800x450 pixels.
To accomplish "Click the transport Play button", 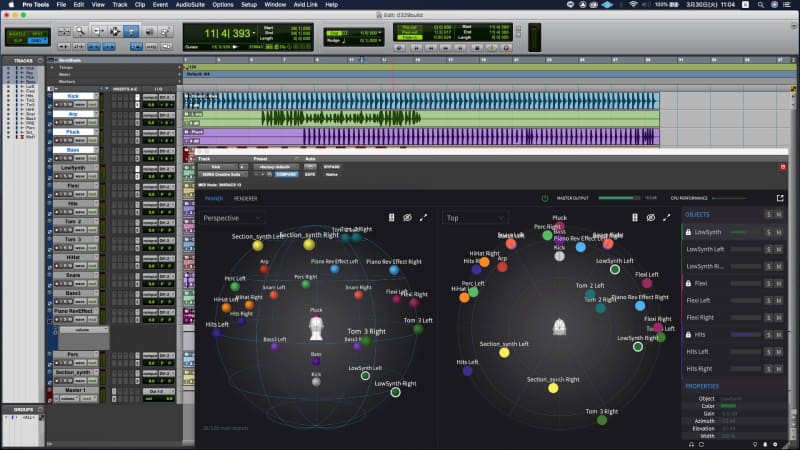I will pos(491,48).
